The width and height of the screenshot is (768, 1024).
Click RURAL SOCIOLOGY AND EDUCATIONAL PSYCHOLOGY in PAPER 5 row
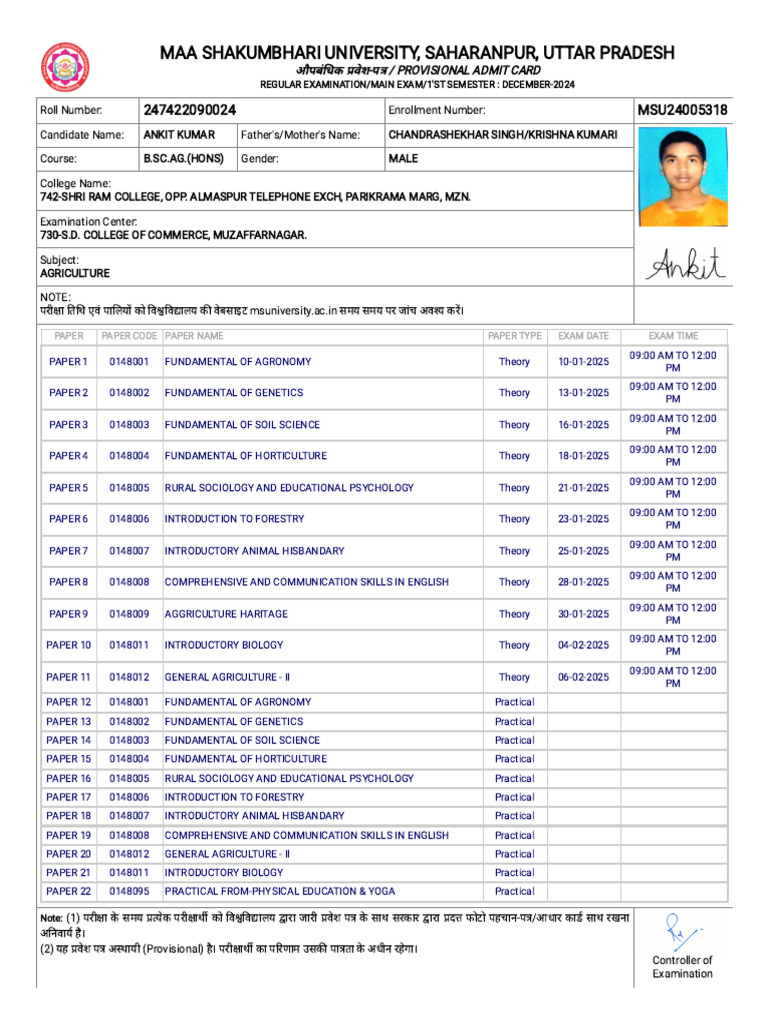point(289,488)
